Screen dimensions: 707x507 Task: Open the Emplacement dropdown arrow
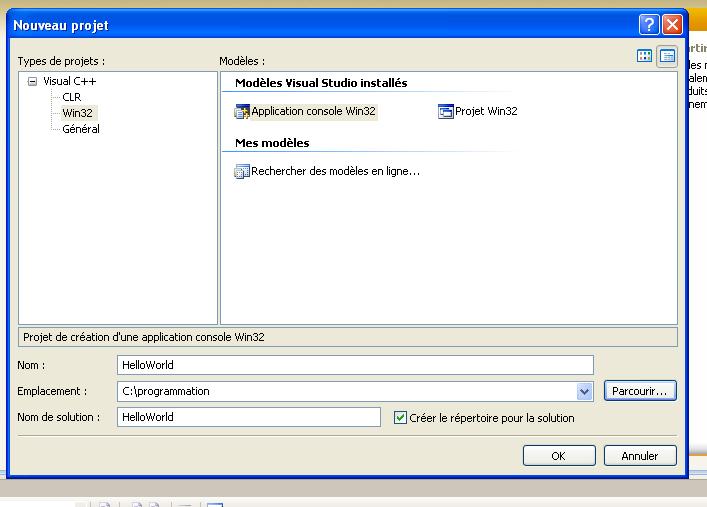click(x=585, y=392)
